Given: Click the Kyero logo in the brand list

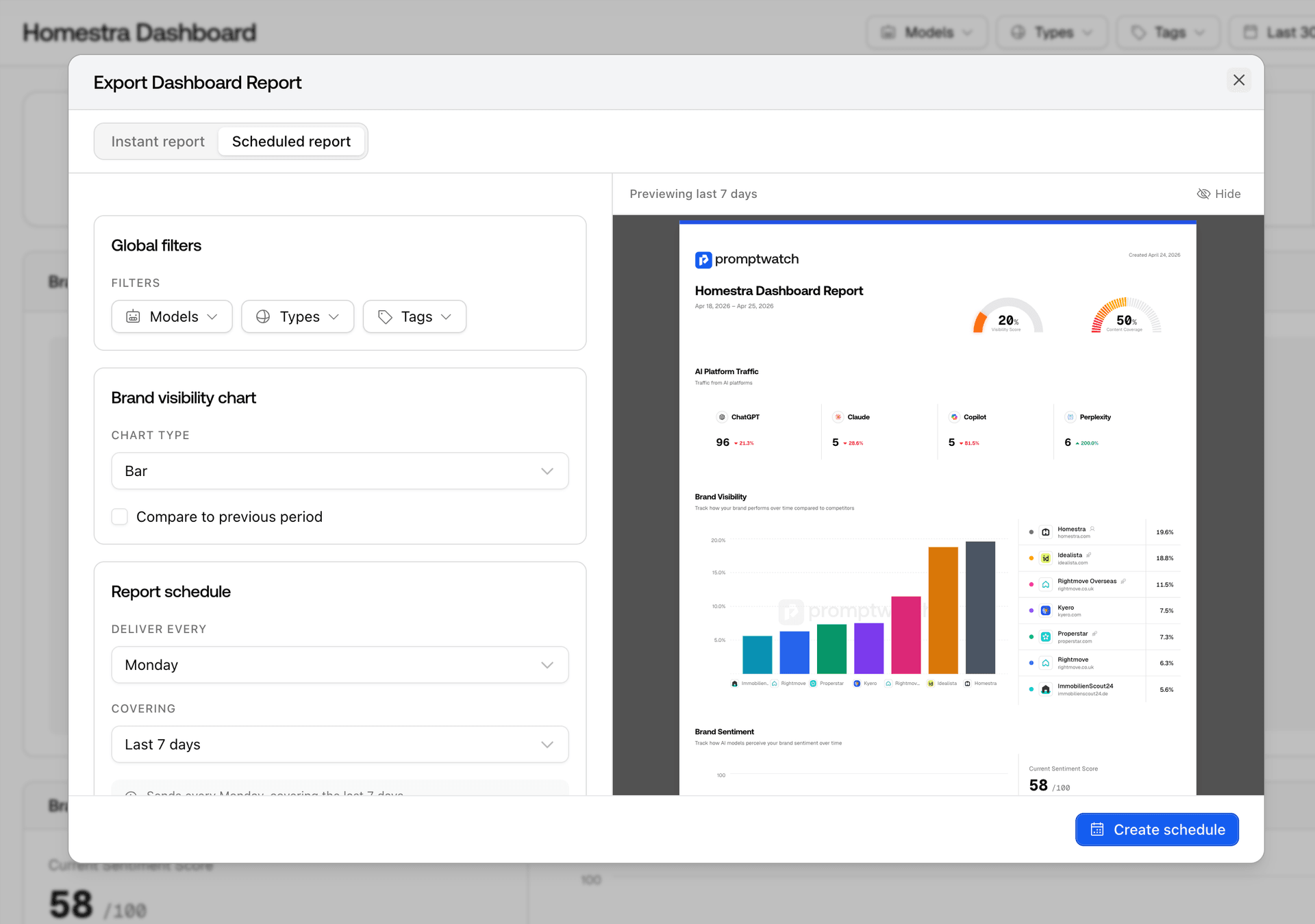Looking at the screenshot, I should click(1046, 610).
